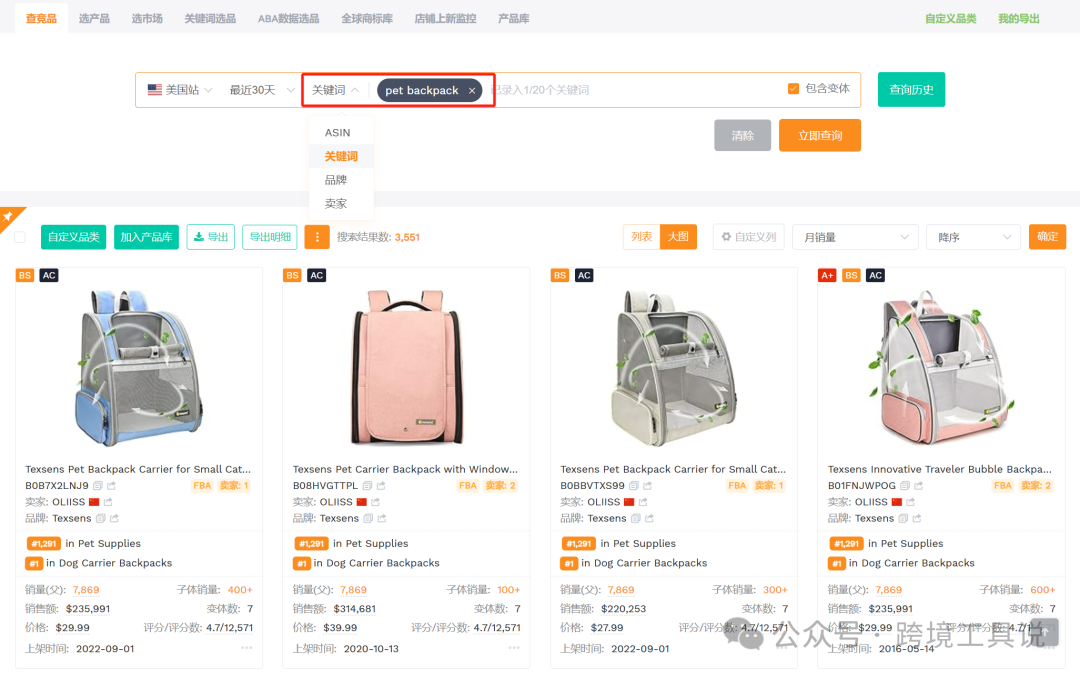Open the 最近30天 time range dropdown
The image size is (1080, 678).
click(x=262, y=90)
